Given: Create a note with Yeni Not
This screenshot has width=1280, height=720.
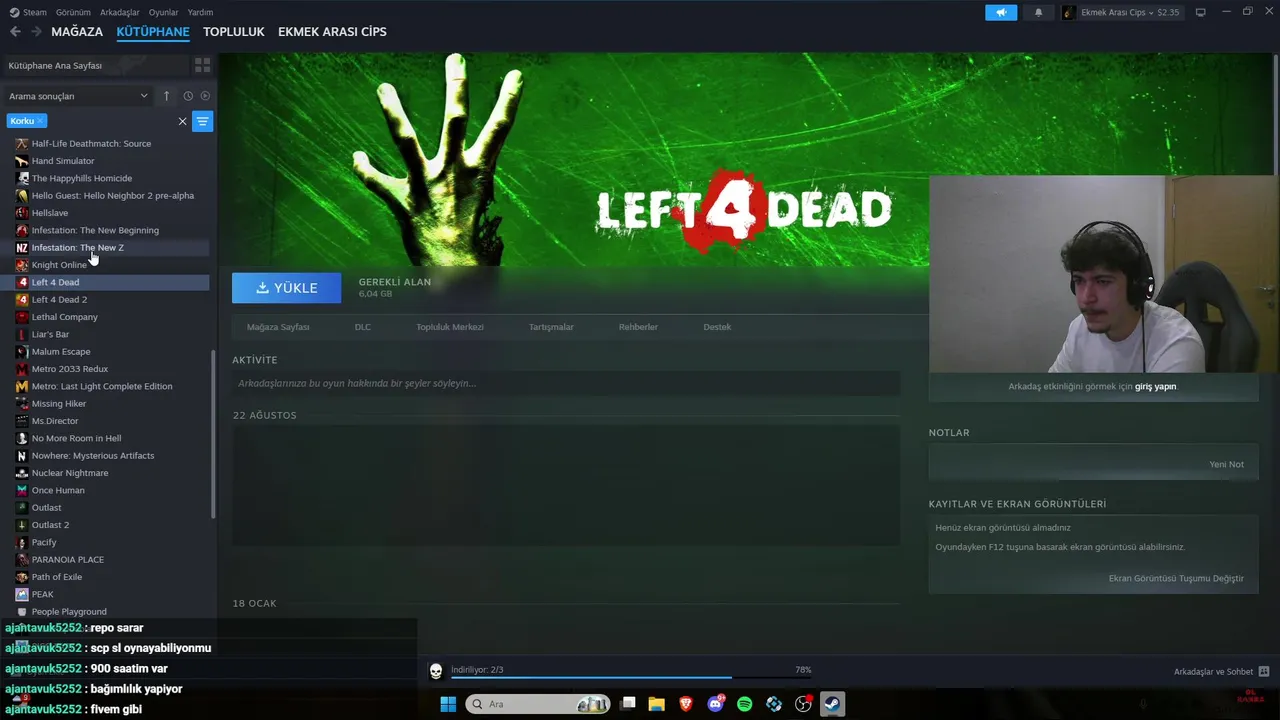Looking at the screenshot, I should click(1226, 464).
